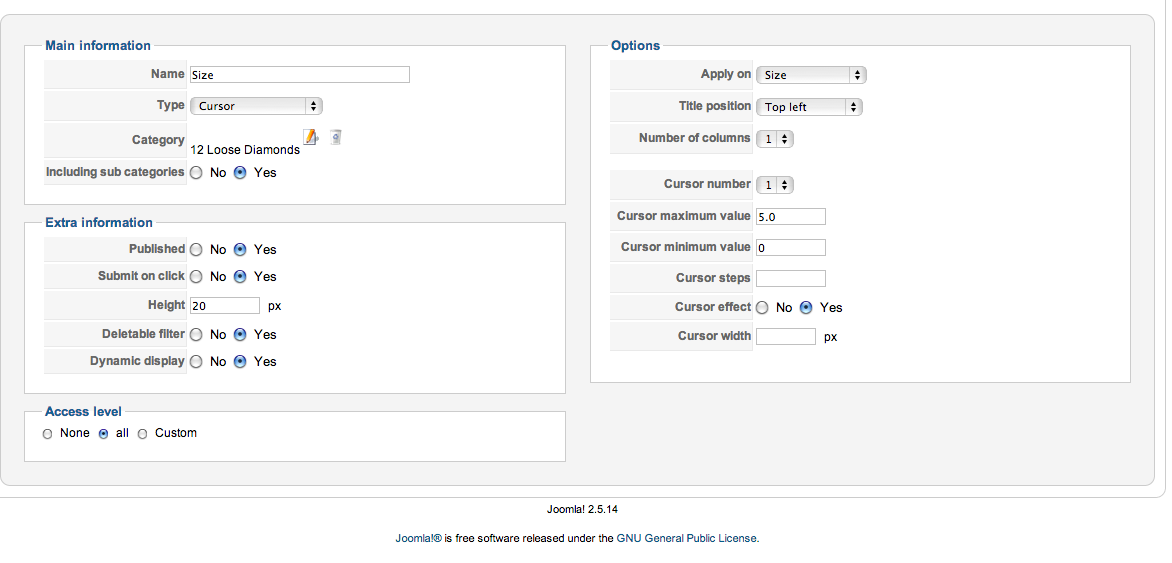
Task: Choose None access level option
Action: pyautogui.click(x=48, y=434)
